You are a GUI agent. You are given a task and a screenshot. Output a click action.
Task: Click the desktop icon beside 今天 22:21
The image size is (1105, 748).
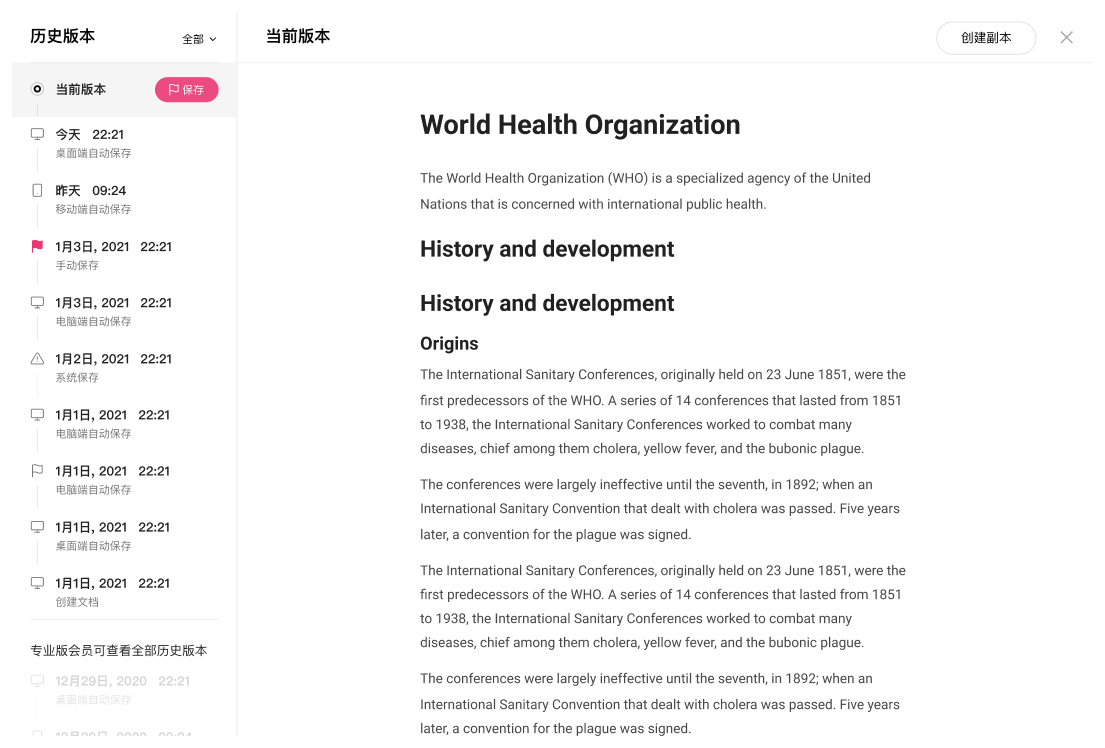37,134
